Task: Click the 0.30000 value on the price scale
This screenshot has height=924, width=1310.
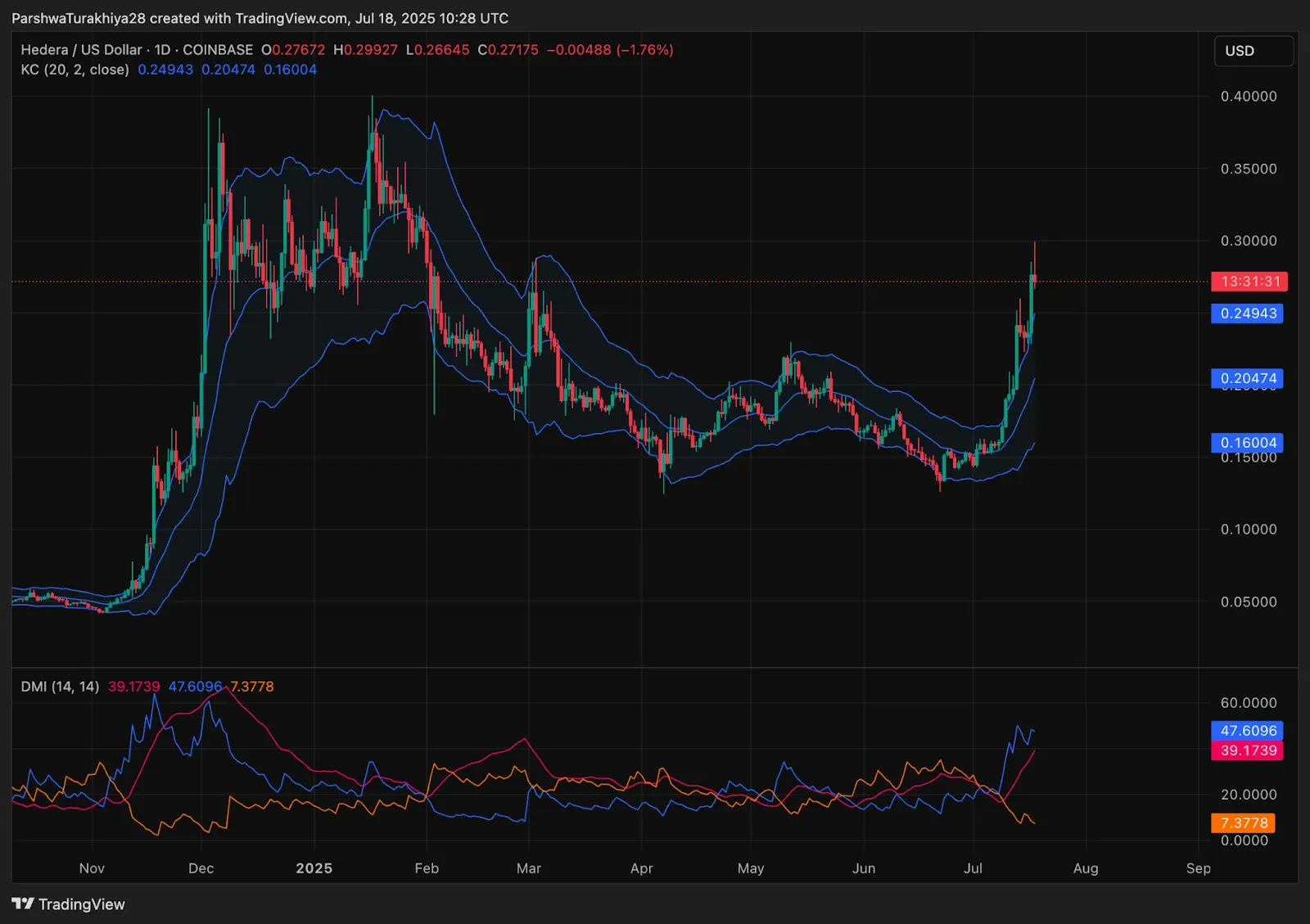Action: coord(1249,241)
